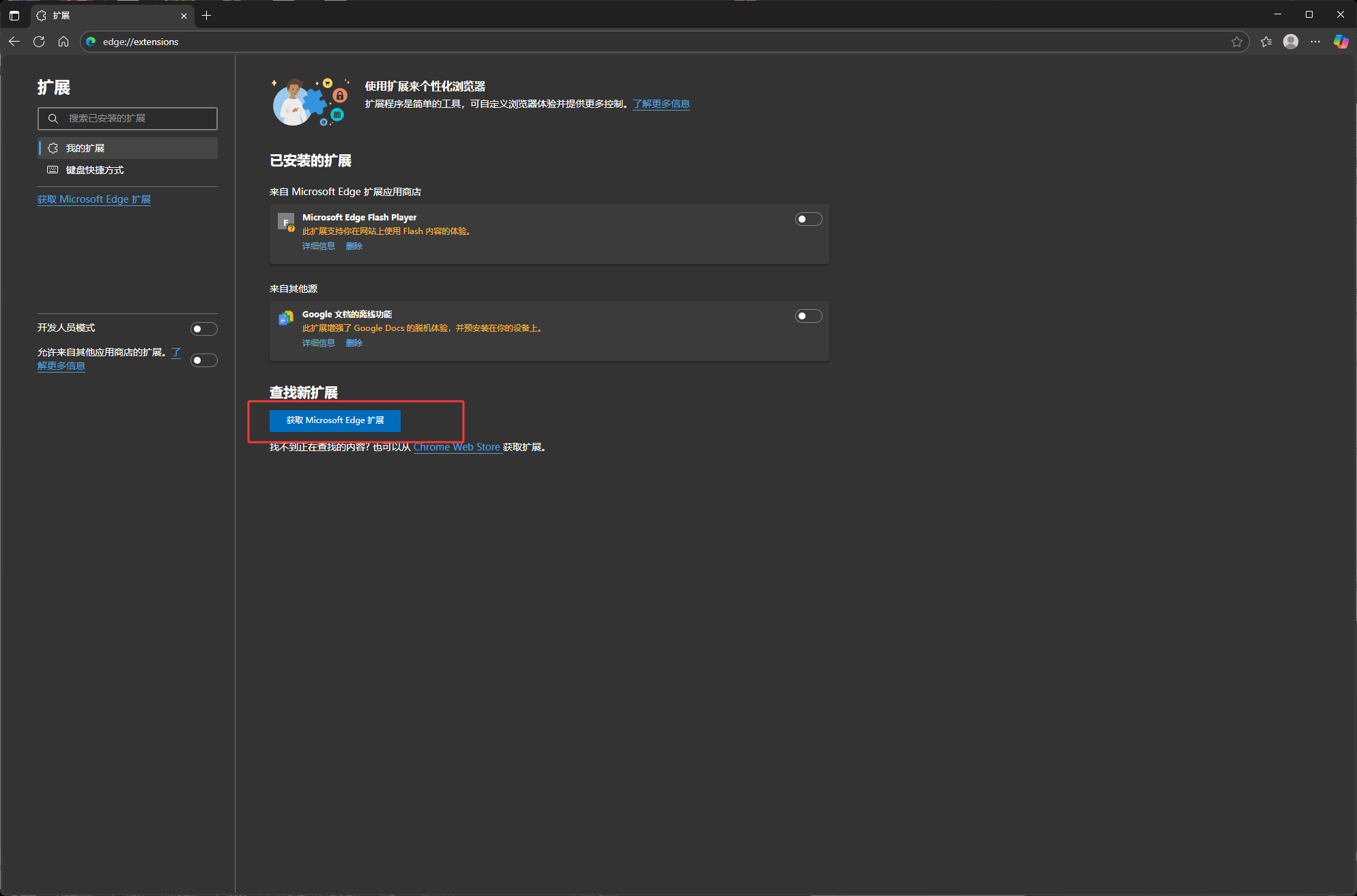This screenshot has height=896, width=1357.
Task: Open the user profile avatar
Action: click(1290, 42)
